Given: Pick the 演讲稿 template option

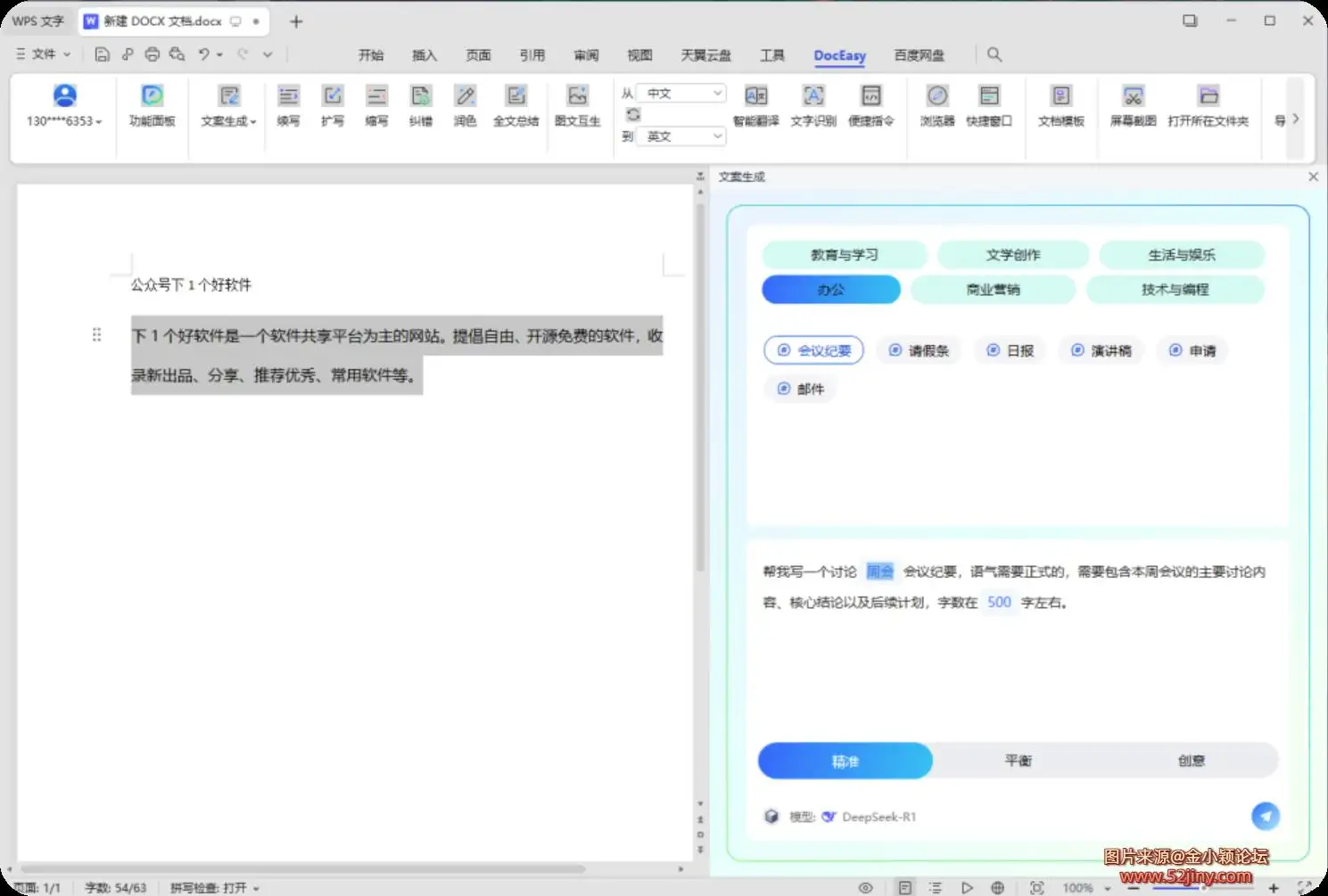Looking at the screenshot, I should click(x=1101, y=351).
